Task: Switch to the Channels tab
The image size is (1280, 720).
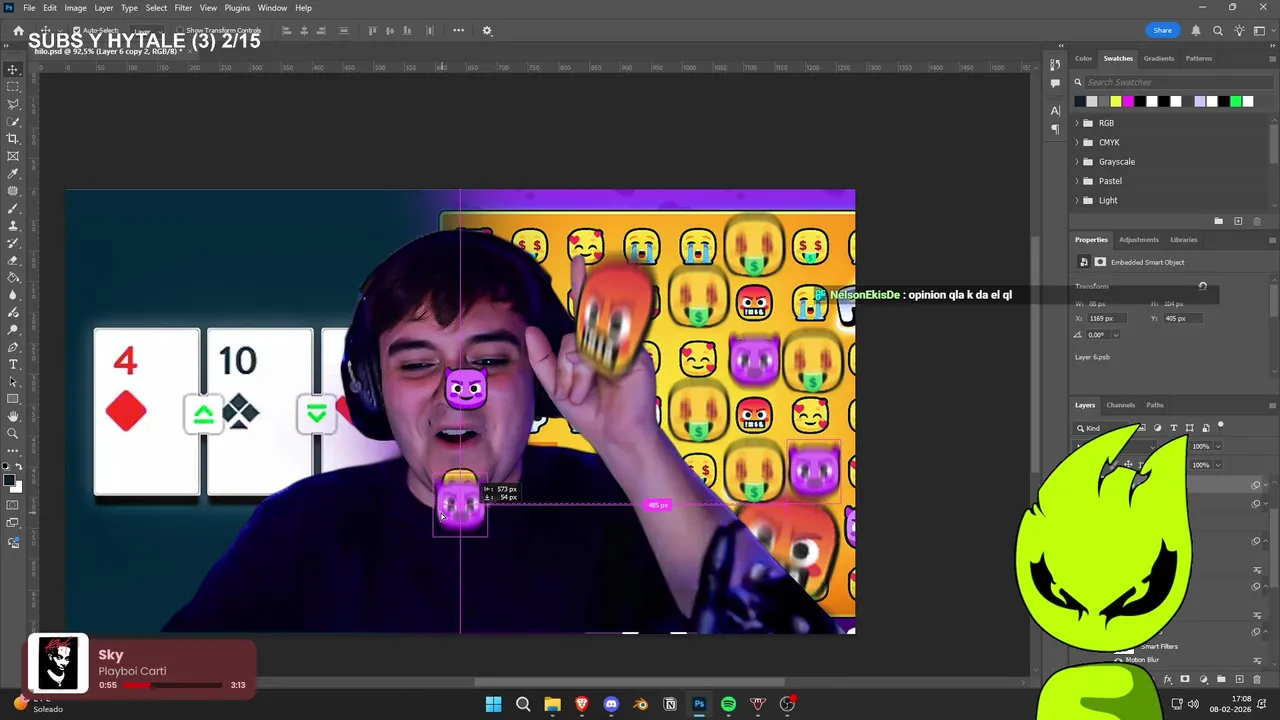Action: tap(1120, 405)
